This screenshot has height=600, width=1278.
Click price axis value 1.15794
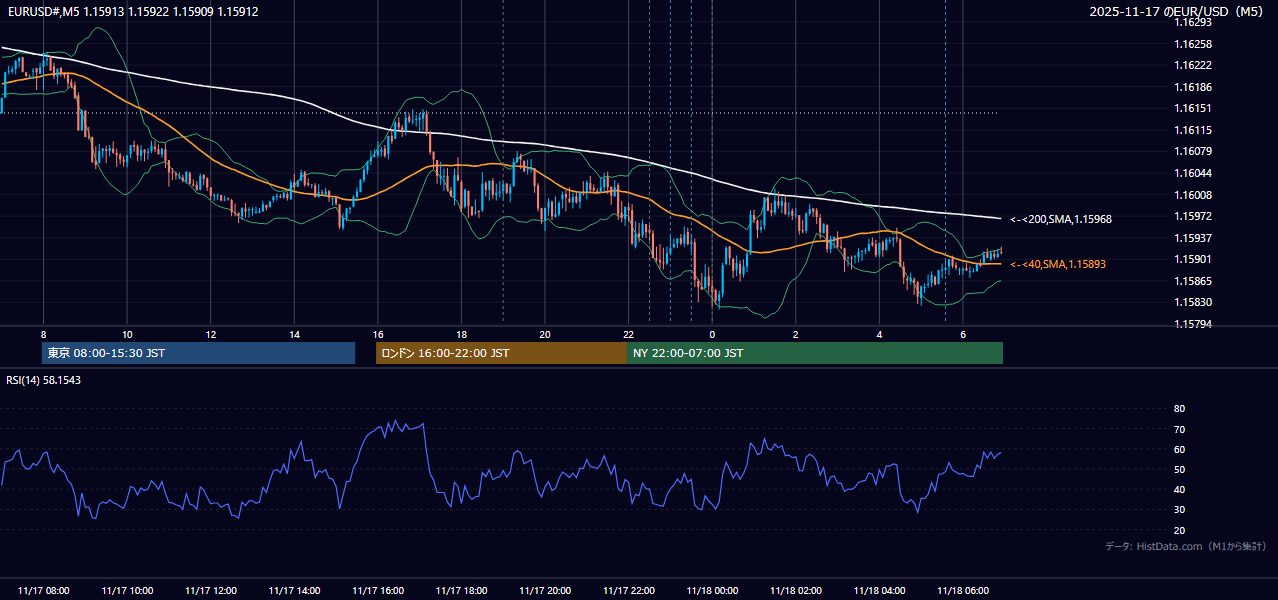1193,324
